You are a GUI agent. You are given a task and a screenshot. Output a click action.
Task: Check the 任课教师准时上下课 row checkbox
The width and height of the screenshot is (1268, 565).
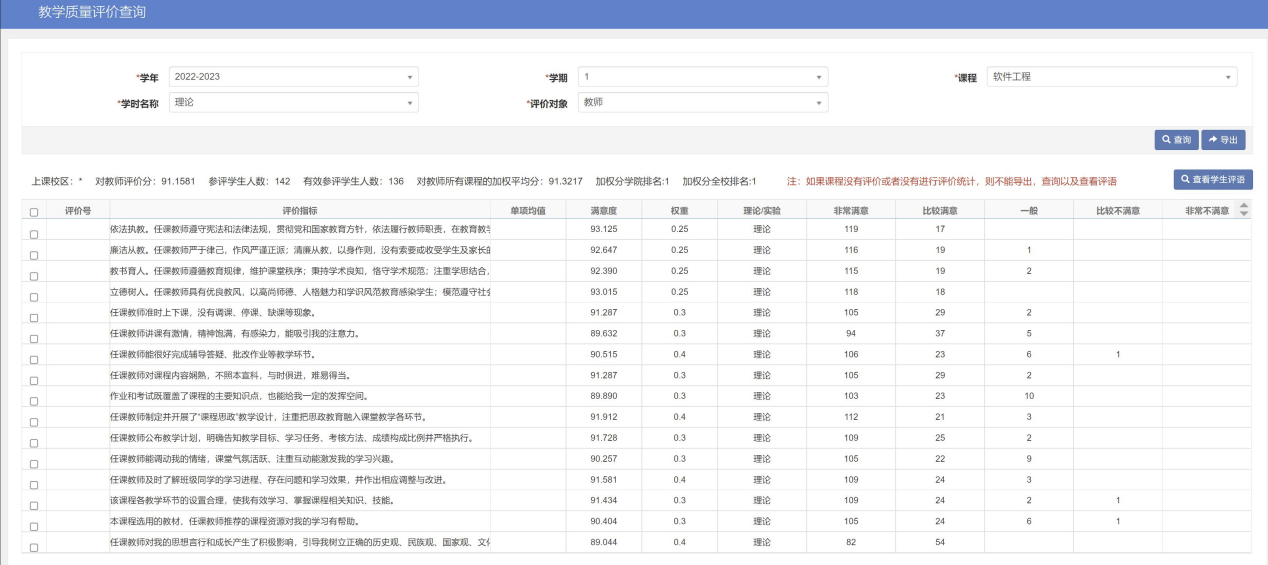point(34,318)
